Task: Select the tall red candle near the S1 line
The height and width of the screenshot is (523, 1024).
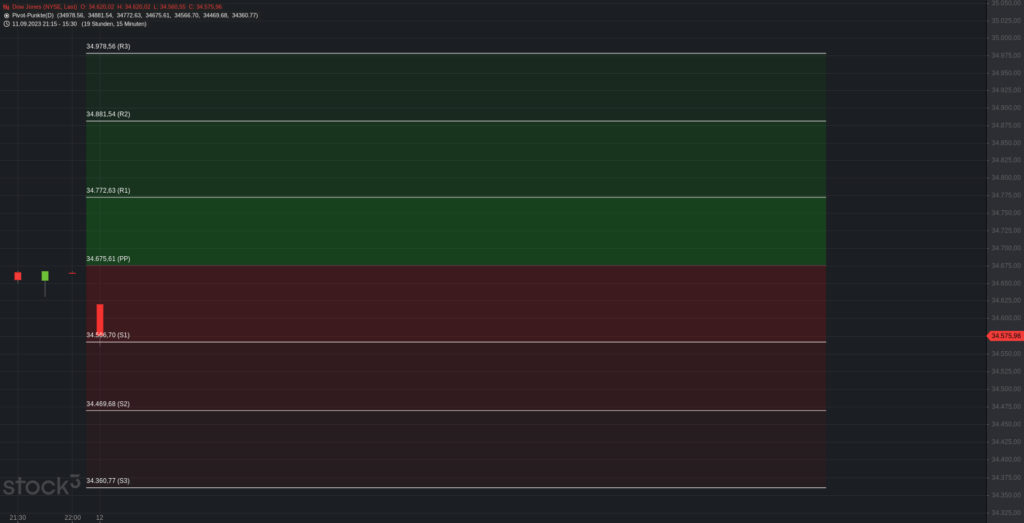Action: click(100, 320)
